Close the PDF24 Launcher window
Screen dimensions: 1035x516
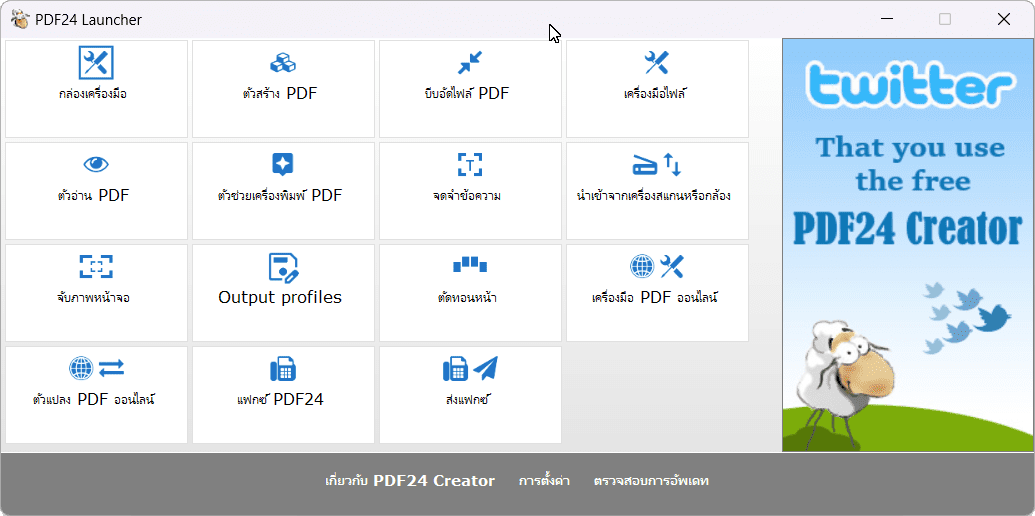coord(1004,20)
